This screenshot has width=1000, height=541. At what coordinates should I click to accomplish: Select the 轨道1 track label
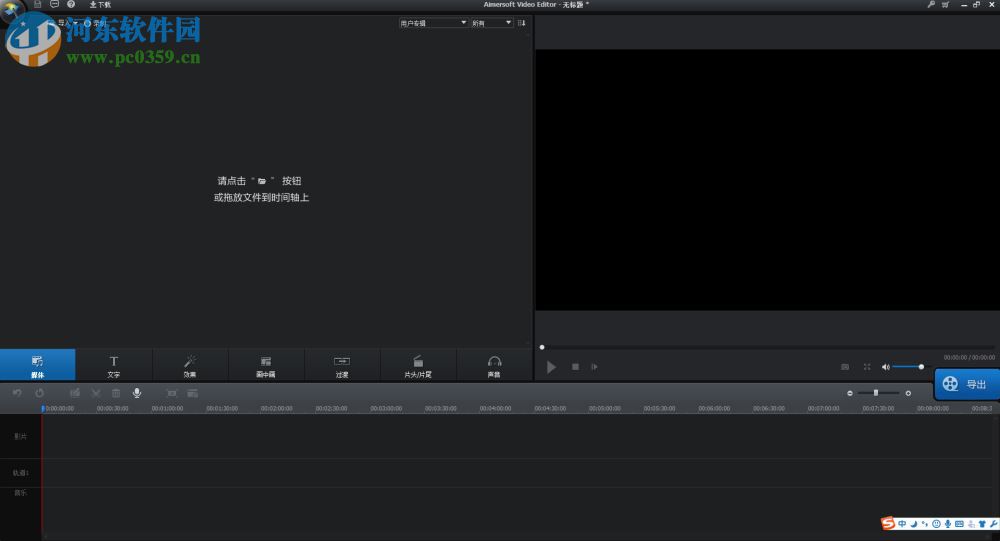pyautogui.click(x=20, y=473)
